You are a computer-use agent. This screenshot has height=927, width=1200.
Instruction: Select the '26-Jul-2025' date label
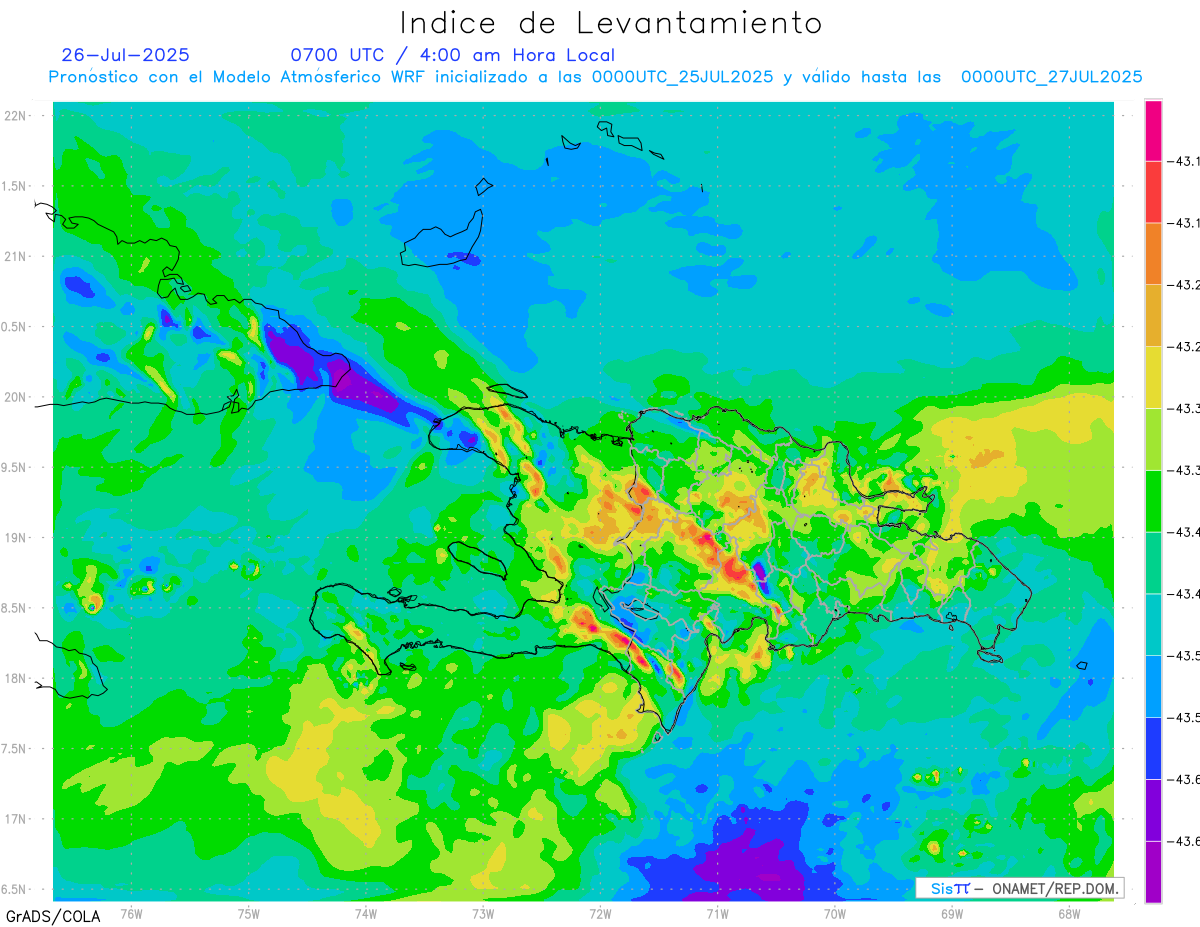click(x=125, y=55)
